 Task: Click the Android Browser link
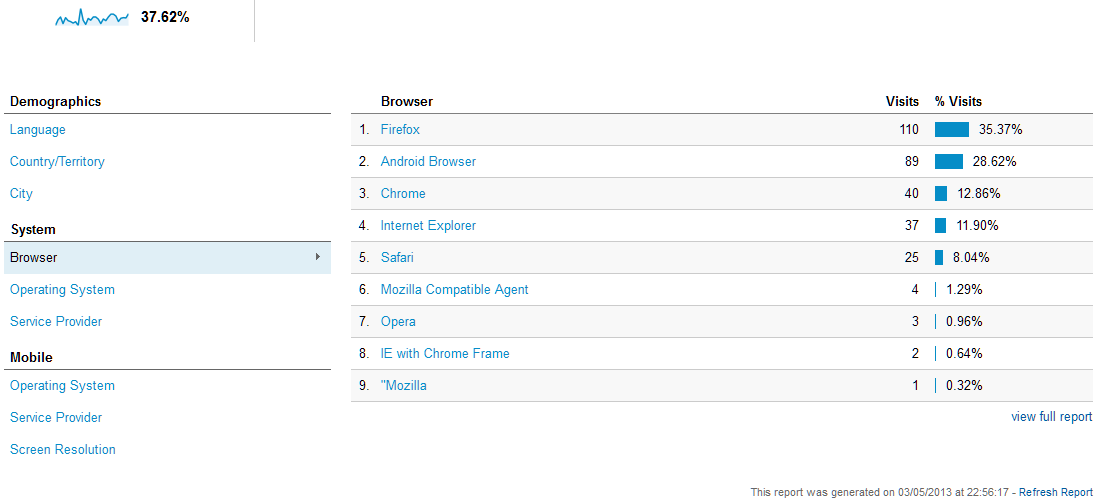click(x=428, y=162)
